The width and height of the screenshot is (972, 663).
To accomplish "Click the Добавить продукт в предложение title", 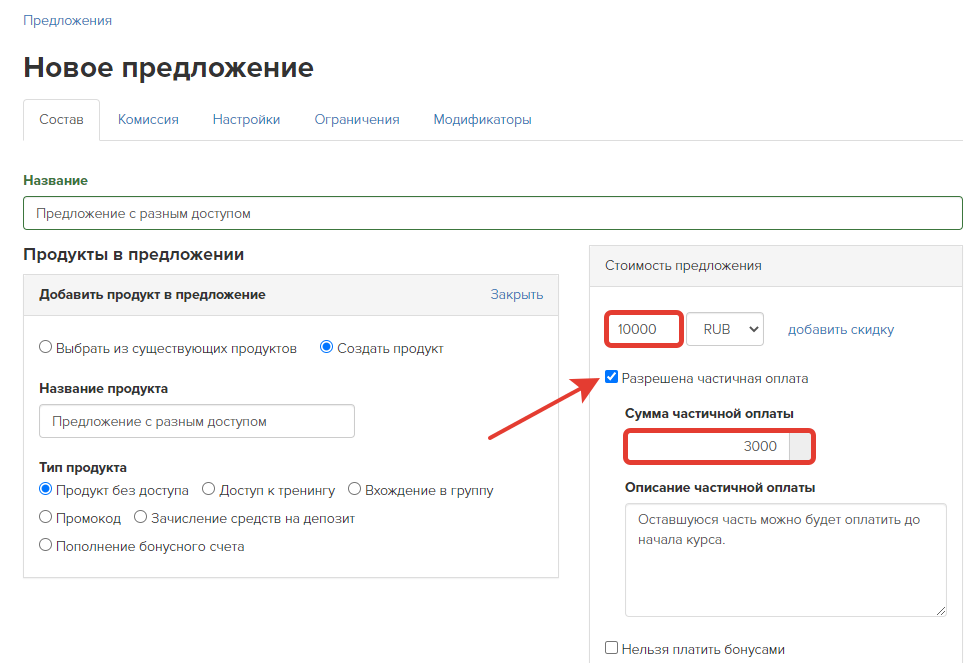I will pyautogui.click(x=152, y=295).
